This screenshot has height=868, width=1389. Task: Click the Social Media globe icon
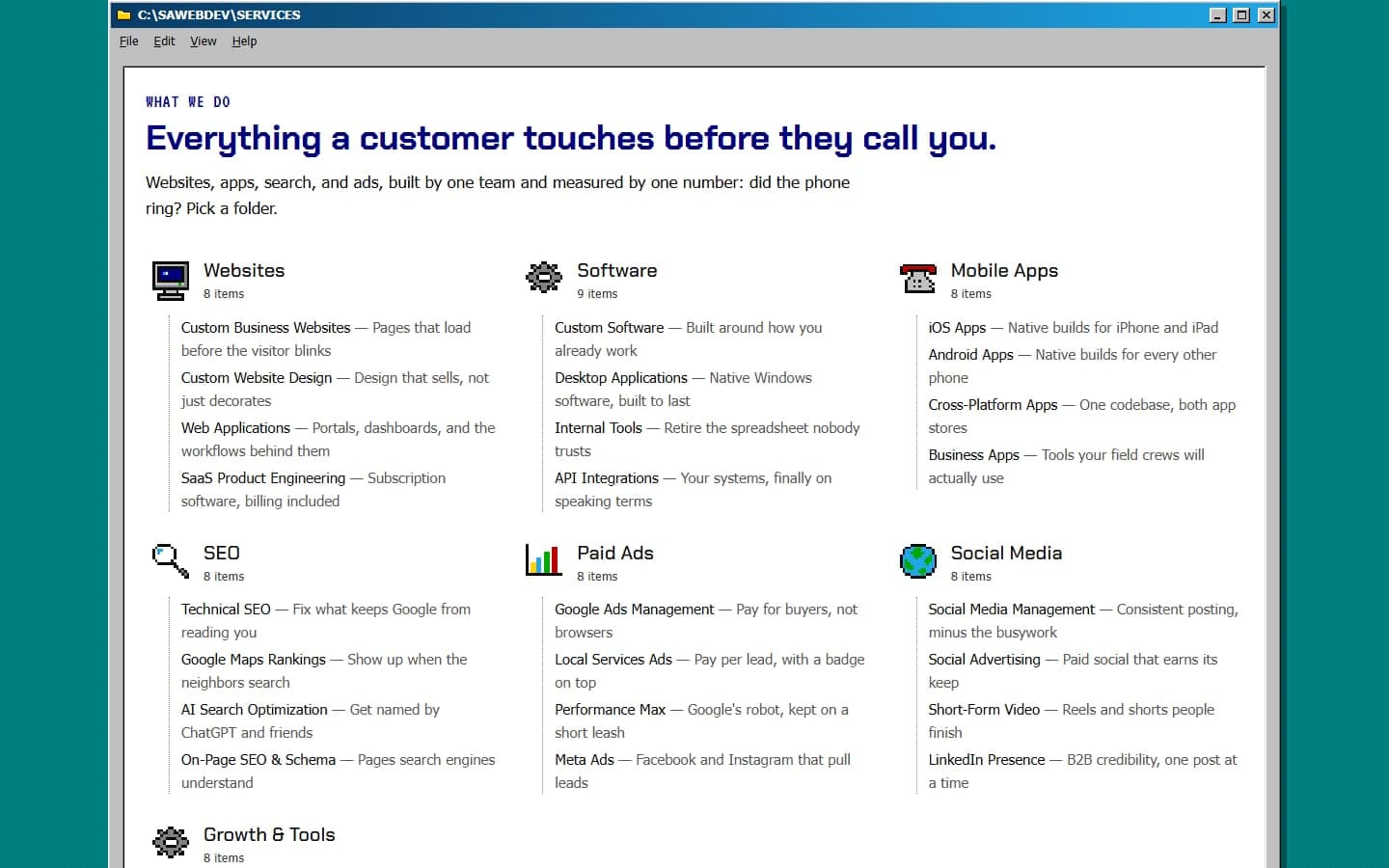917,560
